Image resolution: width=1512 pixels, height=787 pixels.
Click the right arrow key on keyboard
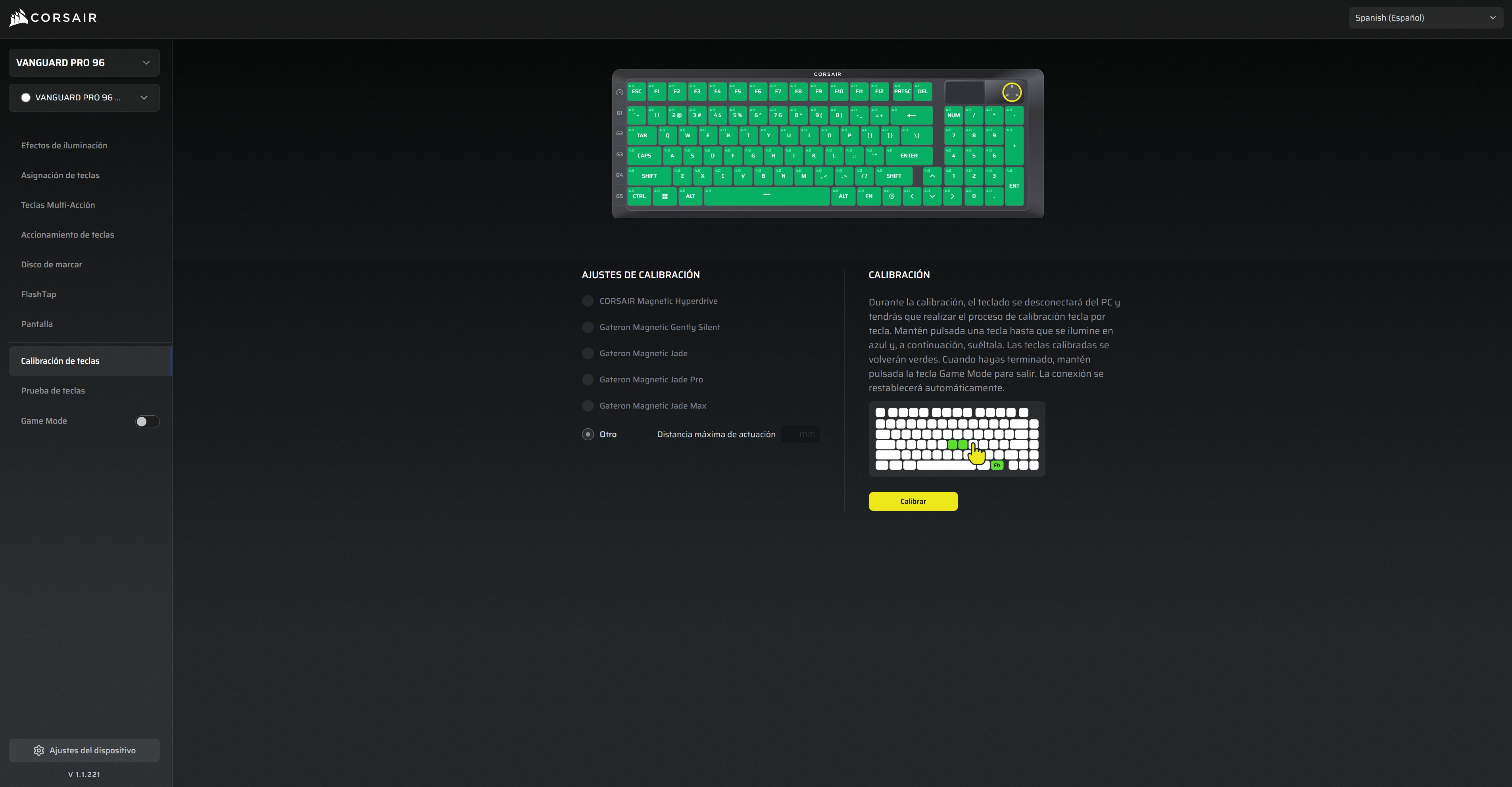952,197
